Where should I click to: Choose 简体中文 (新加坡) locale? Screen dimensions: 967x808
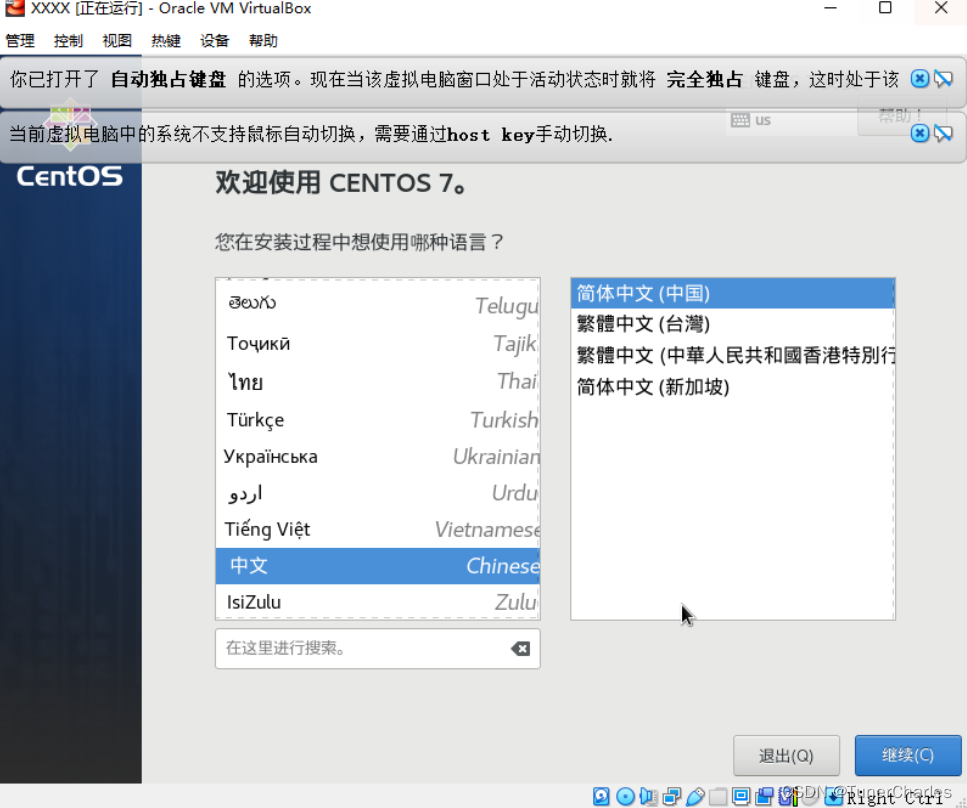click(733, 387)
